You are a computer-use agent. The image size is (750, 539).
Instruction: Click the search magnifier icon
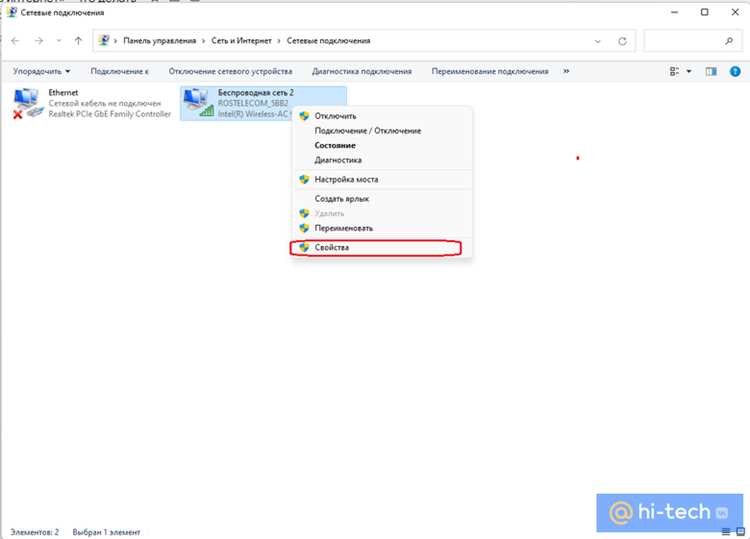728,41
